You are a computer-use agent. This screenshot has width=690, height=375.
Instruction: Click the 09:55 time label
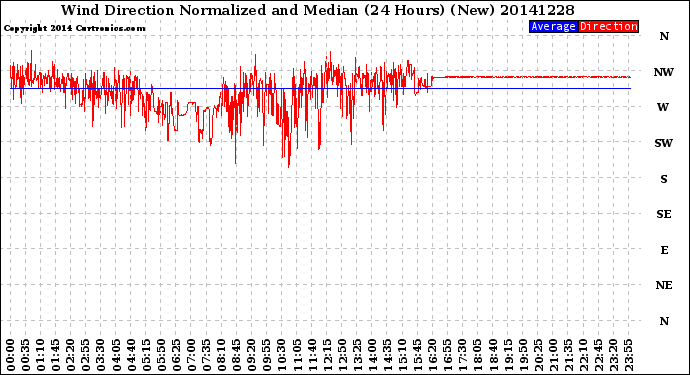(267, 355)
